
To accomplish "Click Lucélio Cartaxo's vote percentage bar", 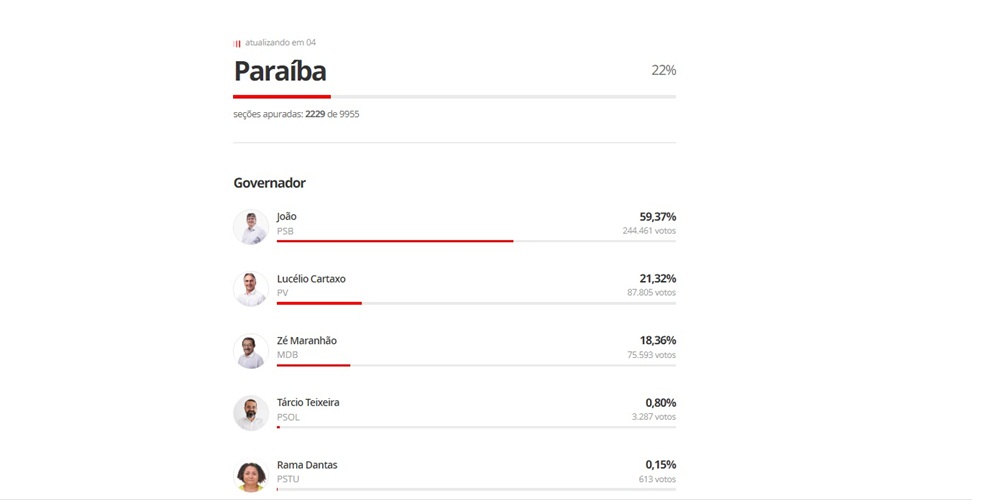I will pyautogui.click(x=319, y=303).
